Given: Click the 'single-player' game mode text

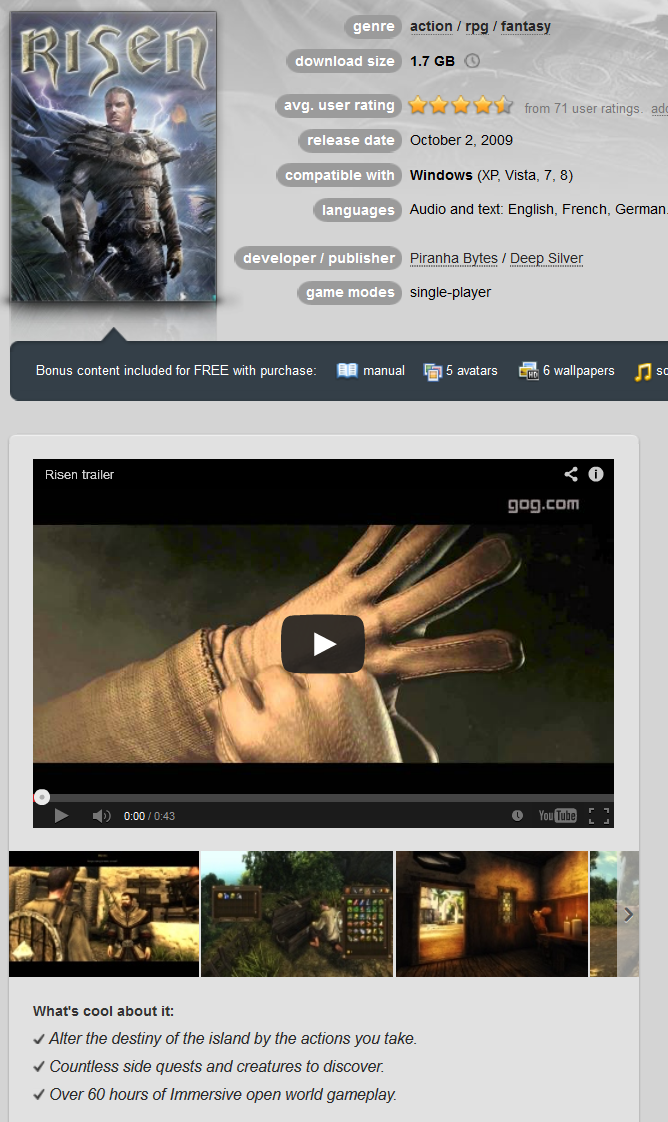Looking at the screenshot, I should (451, 292).
